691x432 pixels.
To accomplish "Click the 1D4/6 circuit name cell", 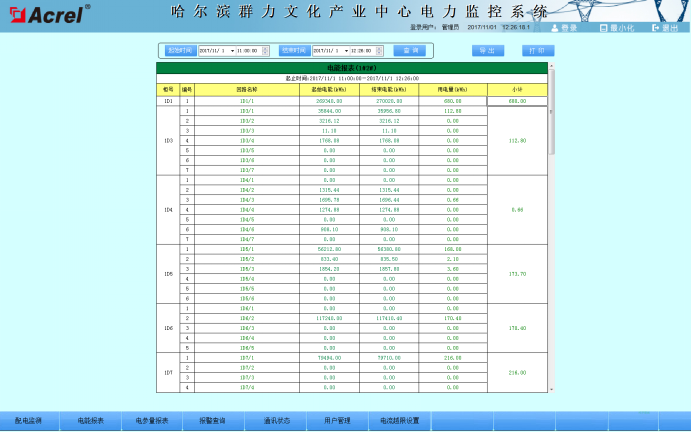I will pos(247,229).
